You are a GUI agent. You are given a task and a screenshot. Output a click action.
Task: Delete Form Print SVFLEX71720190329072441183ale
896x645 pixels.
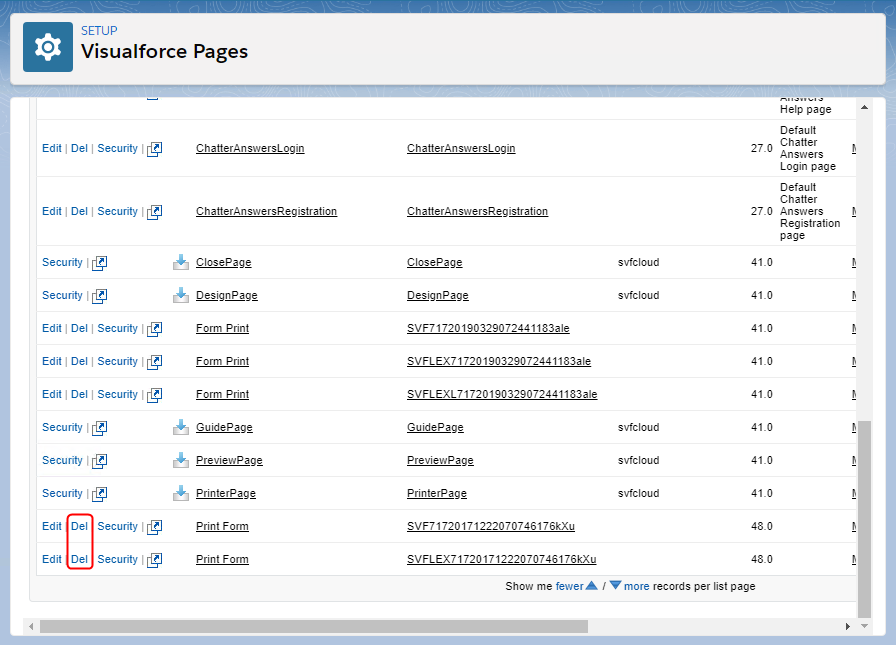pyautogui.click(x=79, y=362)
